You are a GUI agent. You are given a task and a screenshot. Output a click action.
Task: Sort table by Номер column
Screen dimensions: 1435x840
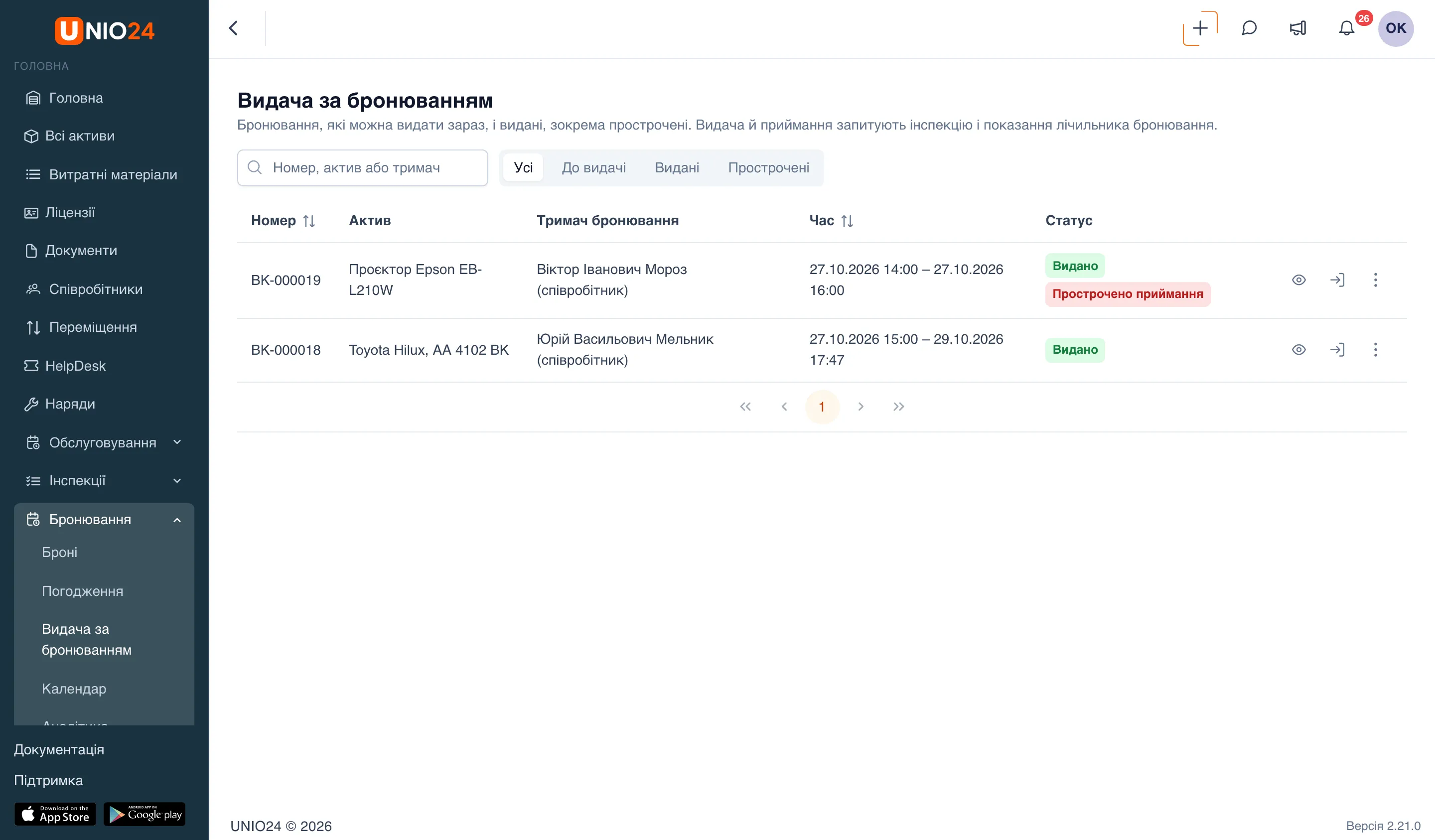coord(283,220)
